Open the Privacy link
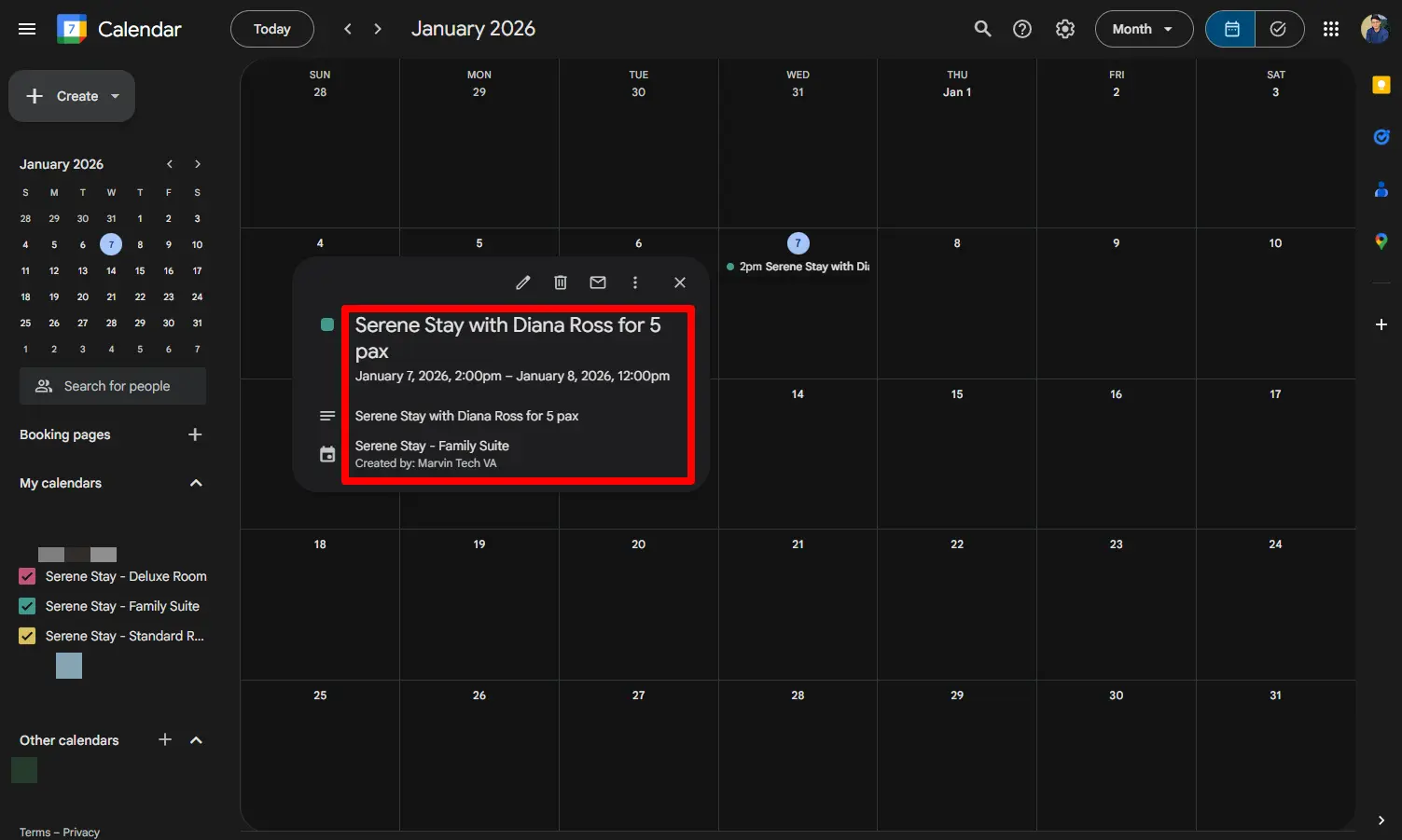The width and height of the screenshot is (1402, 840). coord(80,831)
